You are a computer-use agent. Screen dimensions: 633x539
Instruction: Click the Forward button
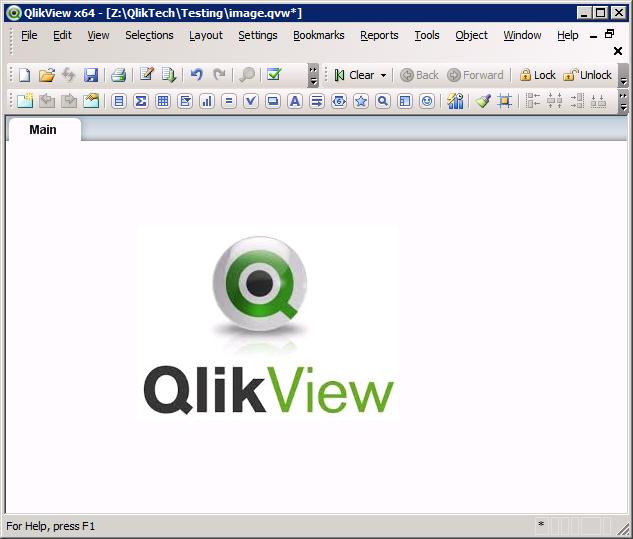point(476,75)
